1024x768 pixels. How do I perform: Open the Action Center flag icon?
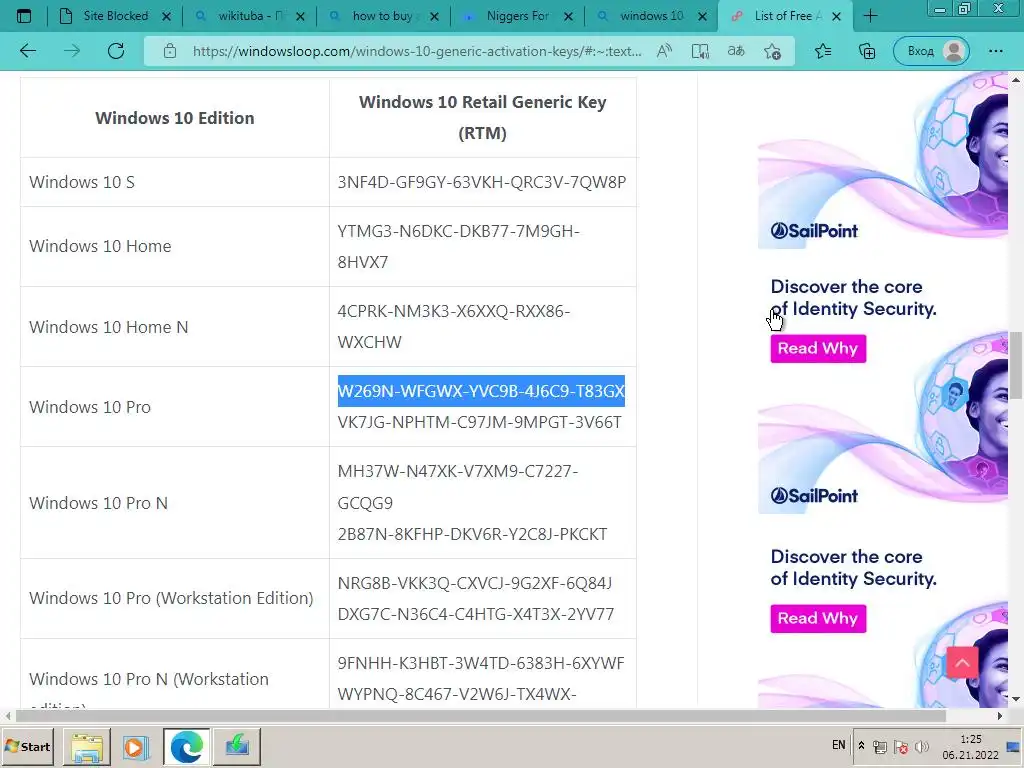click(901, 747)
